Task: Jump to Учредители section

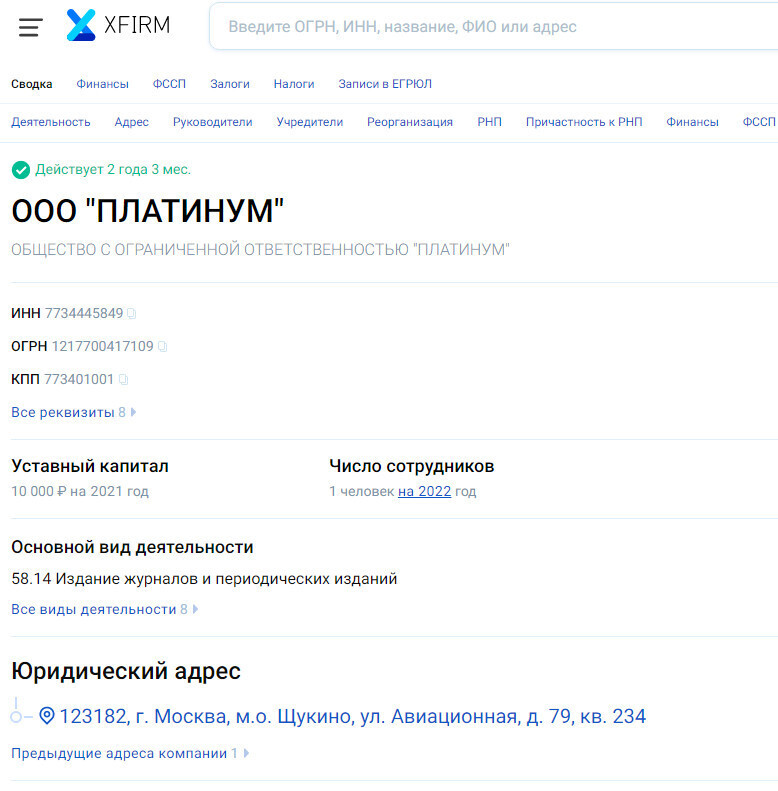Action: pos(310,122)
